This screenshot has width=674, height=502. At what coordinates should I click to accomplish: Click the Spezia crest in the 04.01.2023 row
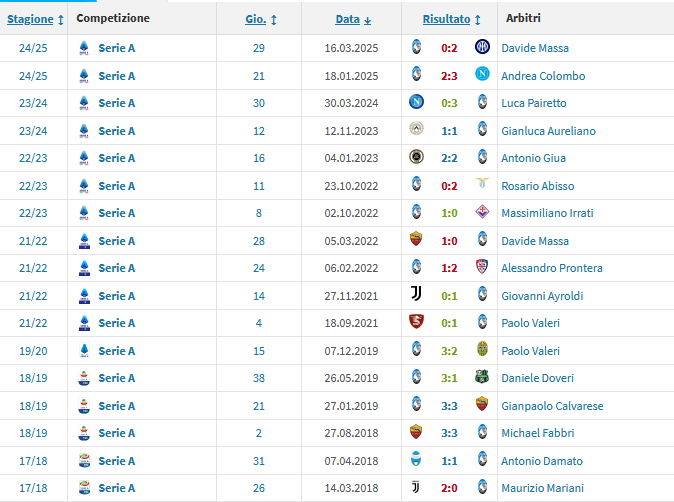pyautogui.click(x=417, y=158)
